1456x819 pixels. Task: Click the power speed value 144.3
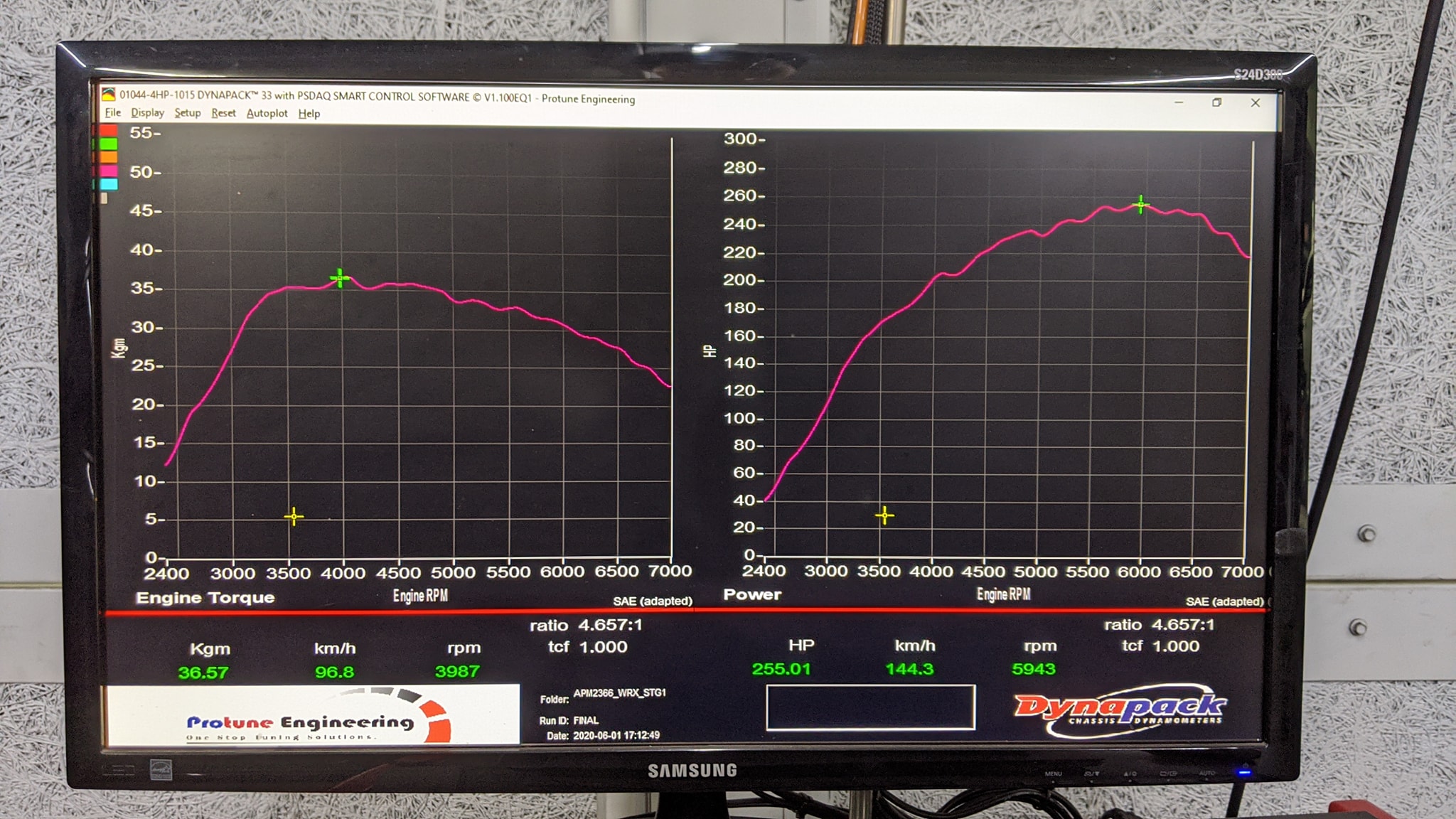(x=909, y=669)
